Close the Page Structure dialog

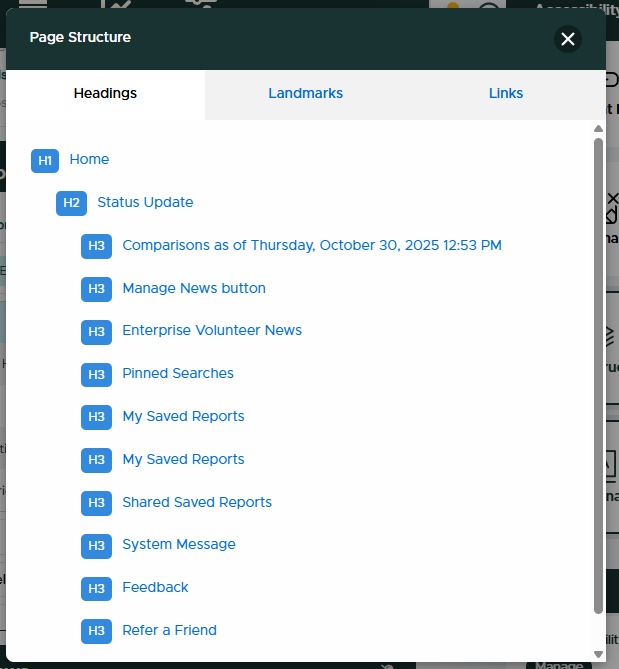pos(568,39)
